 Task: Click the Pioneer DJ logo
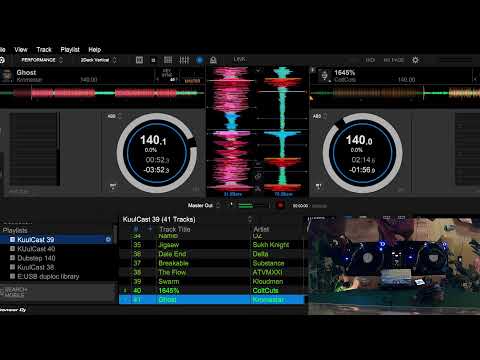coord(13,310)
